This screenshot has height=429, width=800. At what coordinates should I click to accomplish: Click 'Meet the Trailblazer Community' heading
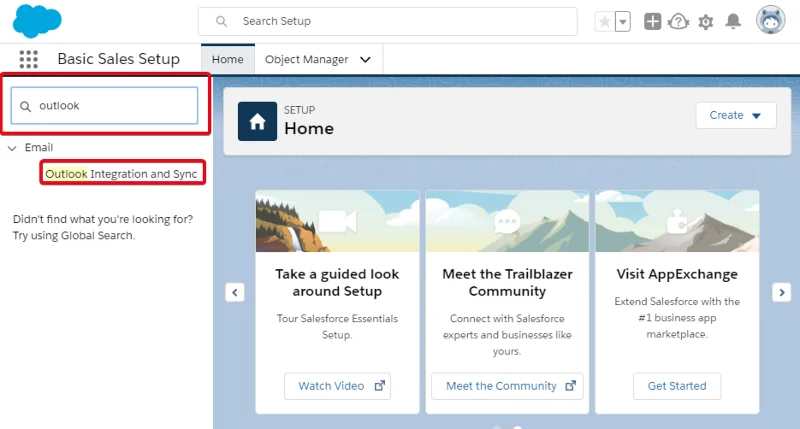(507, 283)
